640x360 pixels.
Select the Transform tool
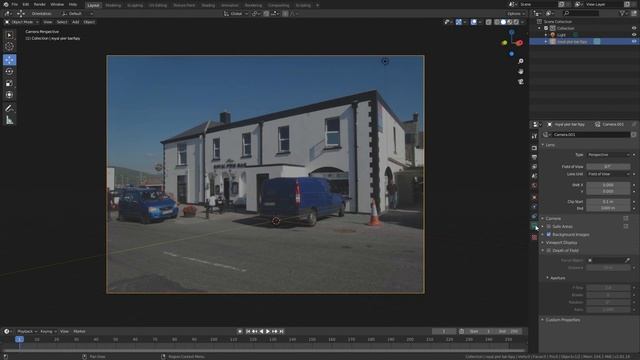(9, 95)
